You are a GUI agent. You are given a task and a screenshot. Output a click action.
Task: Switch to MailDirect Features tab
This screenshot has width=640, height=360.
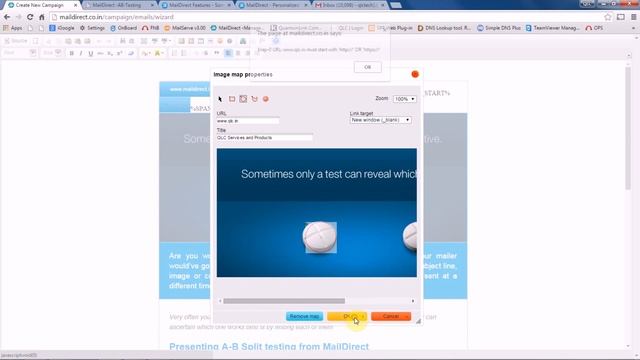coord(197,5)
